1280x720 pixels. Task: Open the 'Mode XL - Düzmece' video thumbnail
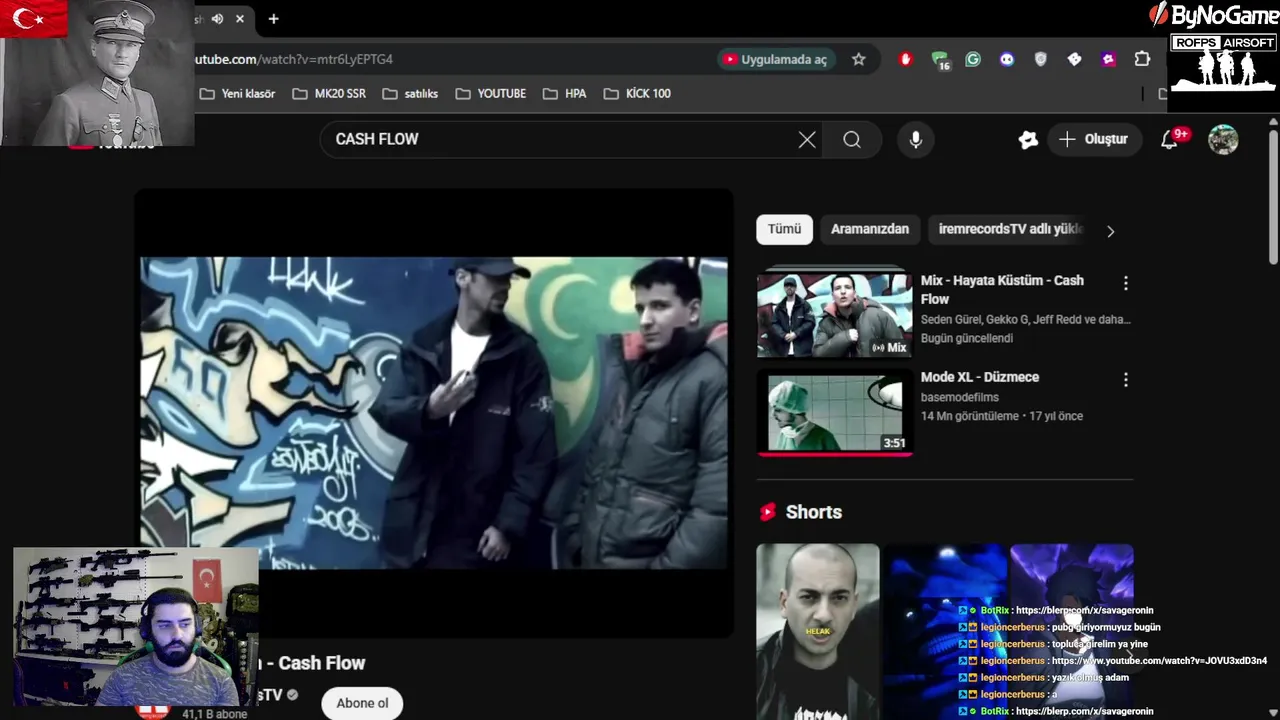[x=834, y=413]
